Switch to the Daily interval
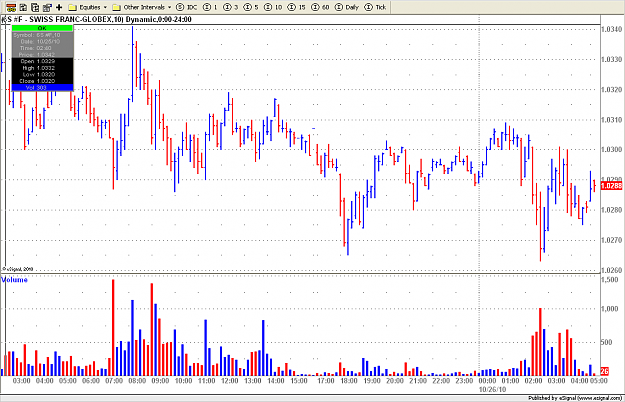Screen dimensions: 625x402 pyautogui.click(x=347, y=7)
